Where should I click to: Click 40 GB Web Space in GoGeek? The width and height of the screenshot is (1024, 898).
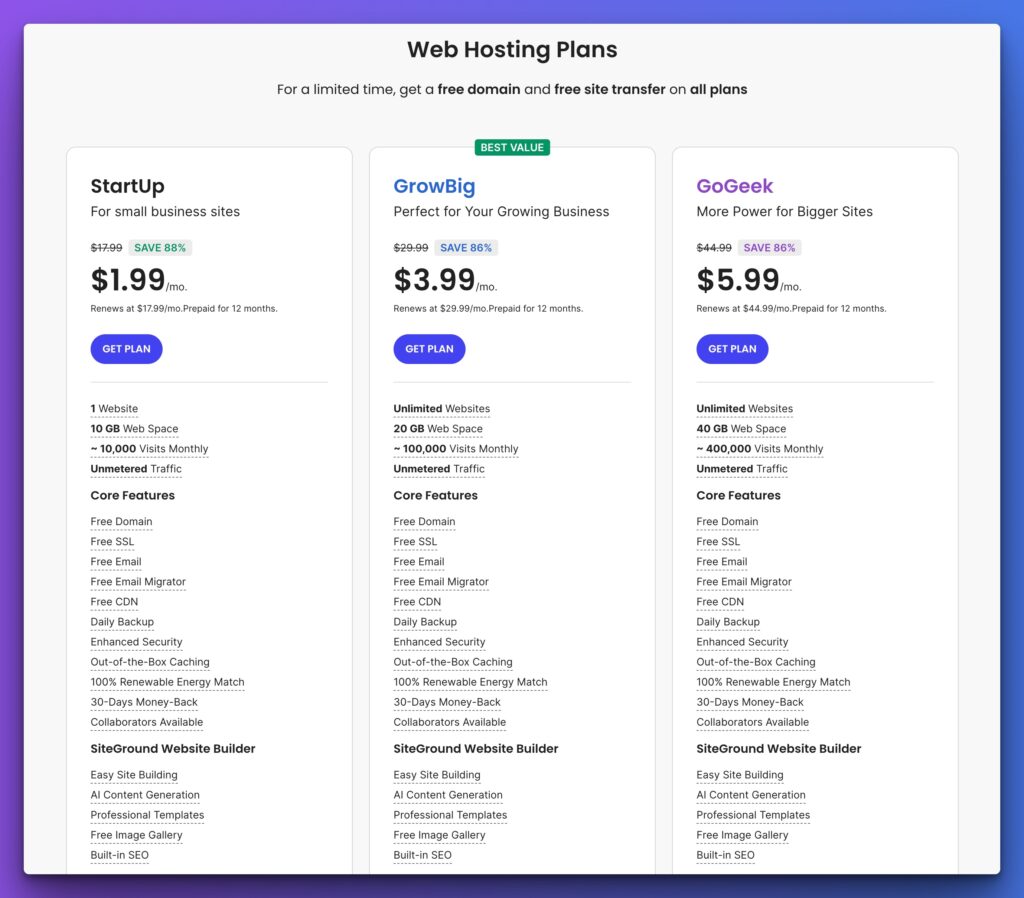tap(741, 429)
